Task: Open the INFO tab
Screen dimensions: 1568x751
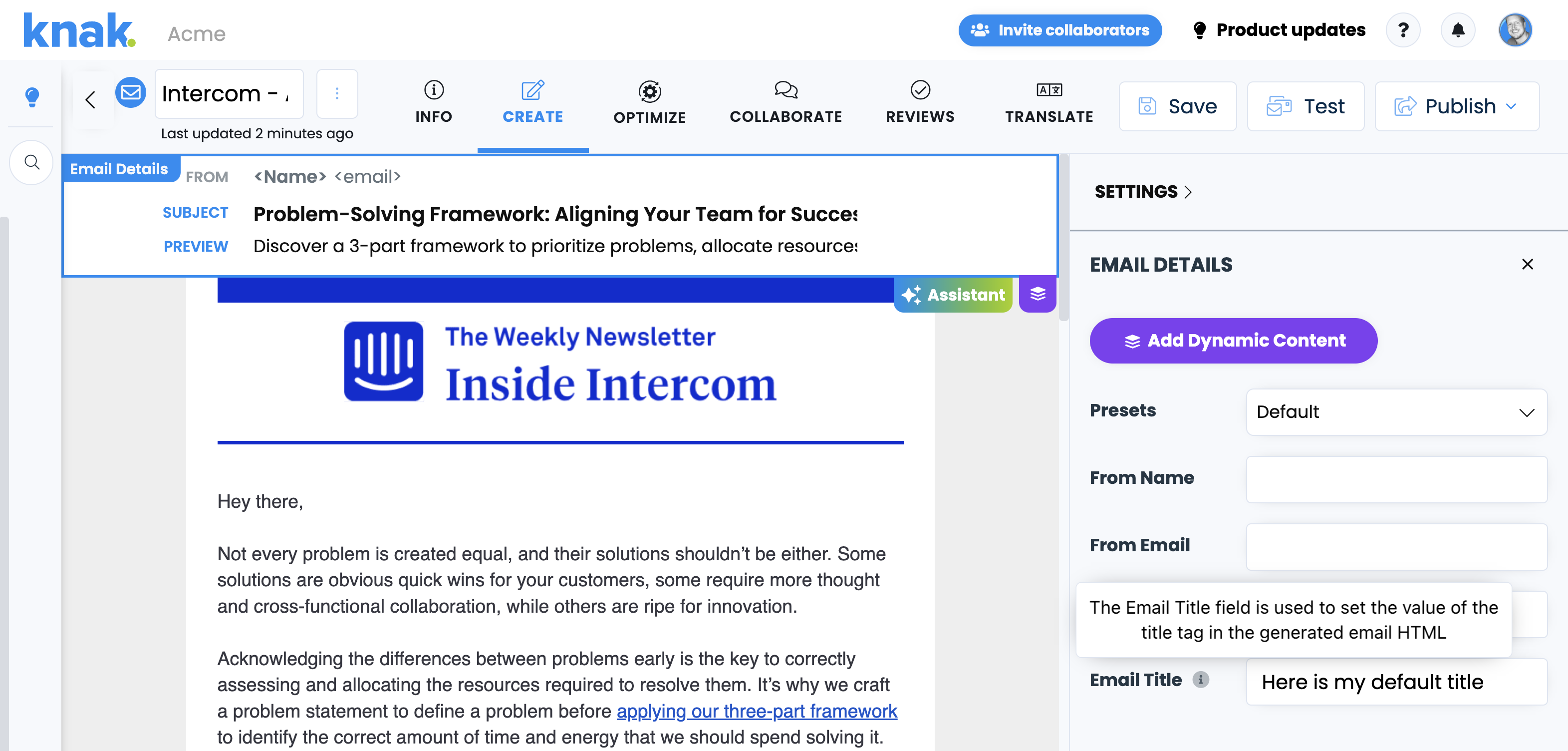Action: tap(433, 102)
